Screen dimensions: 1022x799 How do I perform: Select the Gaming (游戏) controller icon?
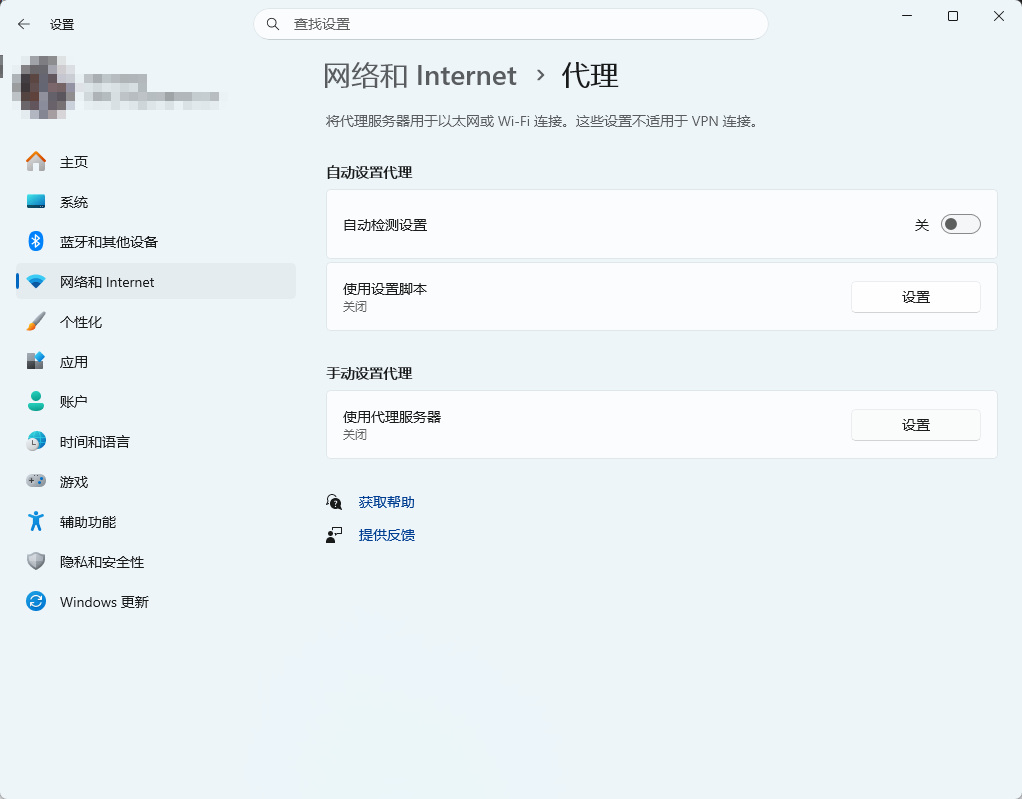coord(36,482)
